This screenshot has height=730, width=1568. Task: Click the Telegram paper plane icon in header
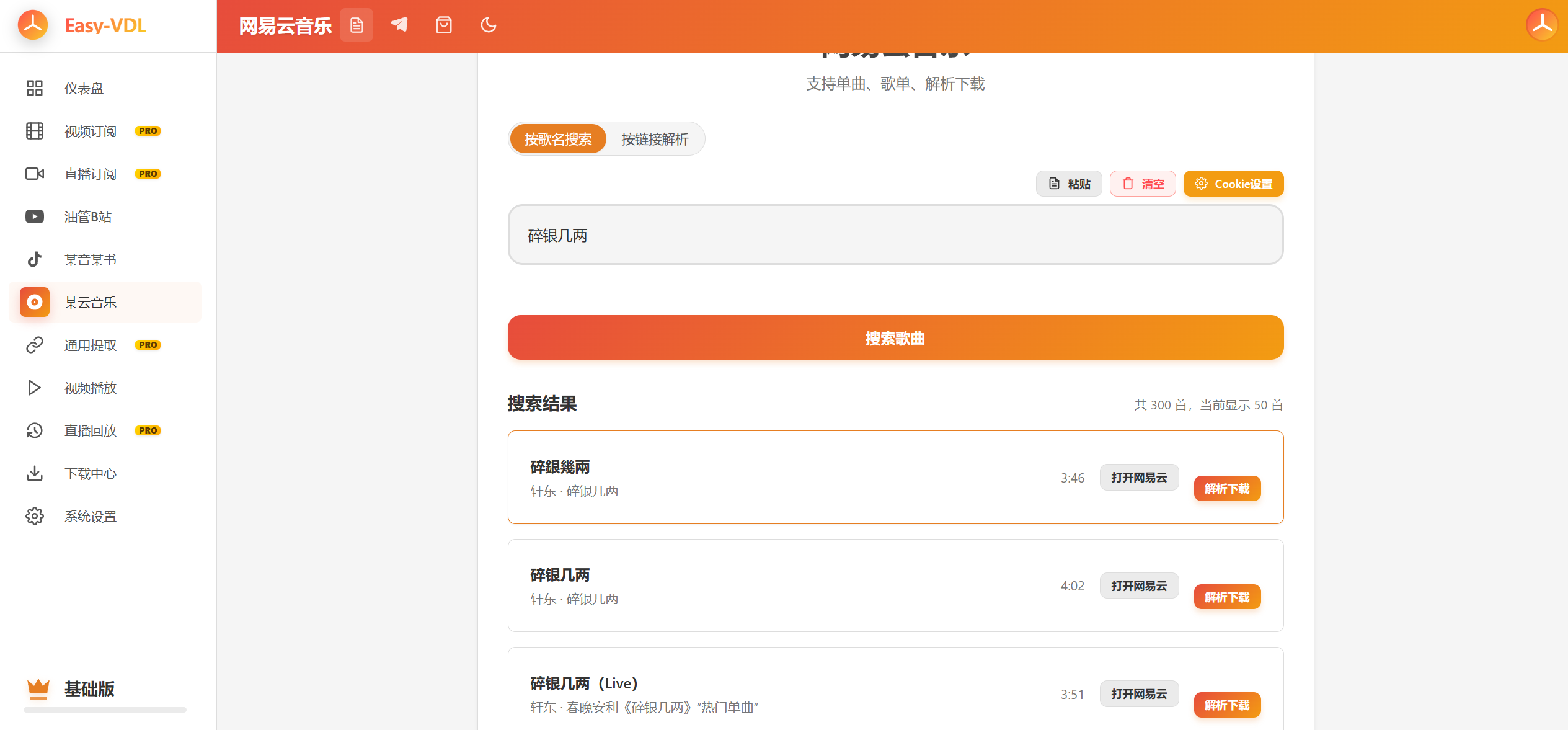tap(399, 24)
